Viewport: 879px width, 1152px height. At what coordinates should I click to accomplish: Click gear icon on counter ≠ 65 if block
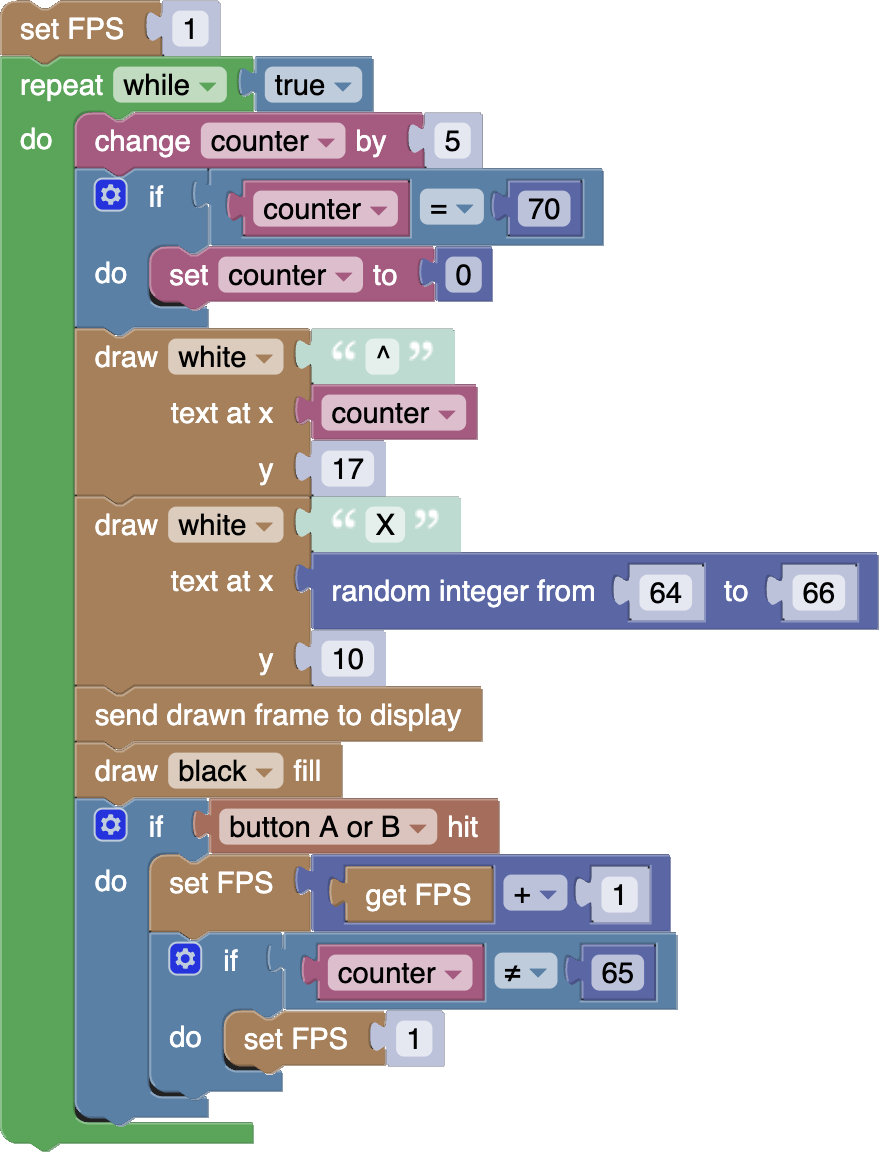[x=185, y=960]
